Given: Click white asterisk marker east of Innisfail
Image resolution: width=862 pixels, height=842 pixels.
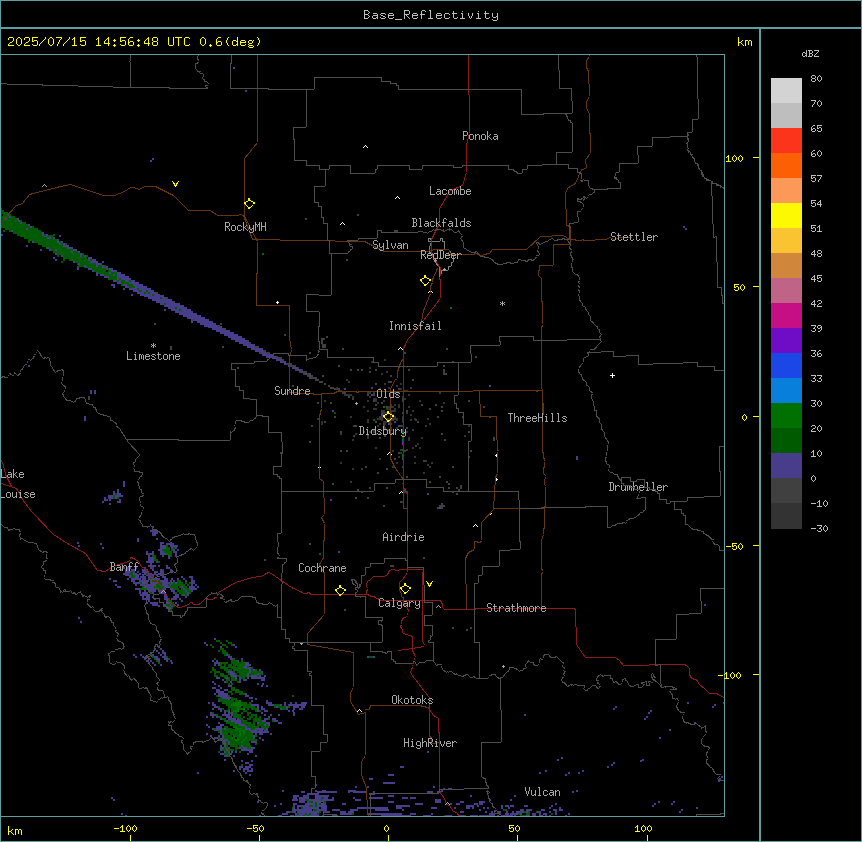Looking at the screenshot, I should tap(502, 303).
